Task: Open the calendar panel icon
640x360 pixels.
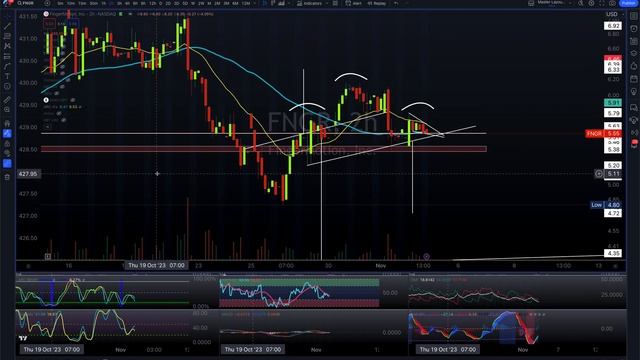Action: [634, 78]
